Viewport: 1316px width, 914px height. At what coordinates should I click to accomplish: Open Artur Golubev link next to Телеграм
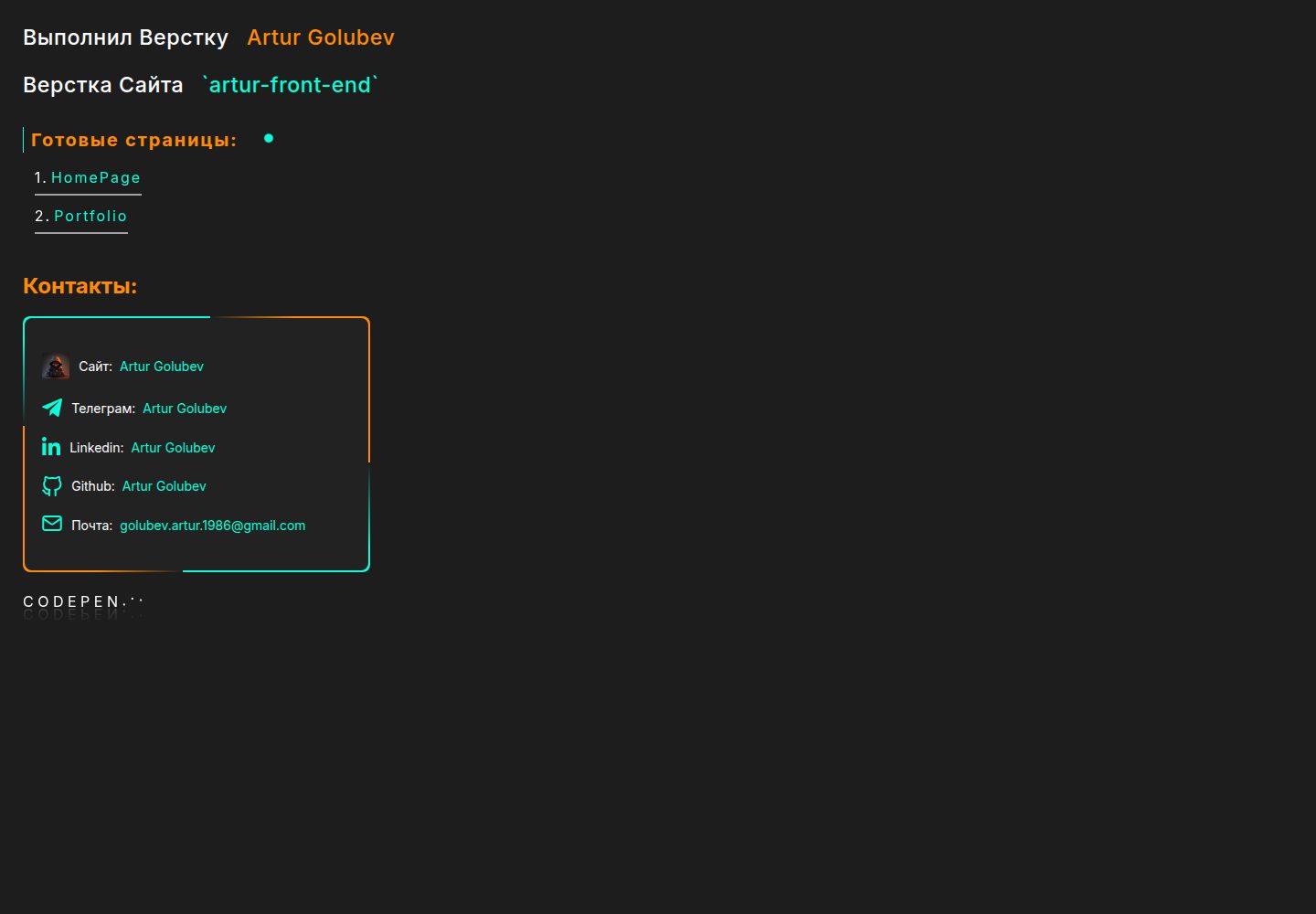tap(185, 409)
